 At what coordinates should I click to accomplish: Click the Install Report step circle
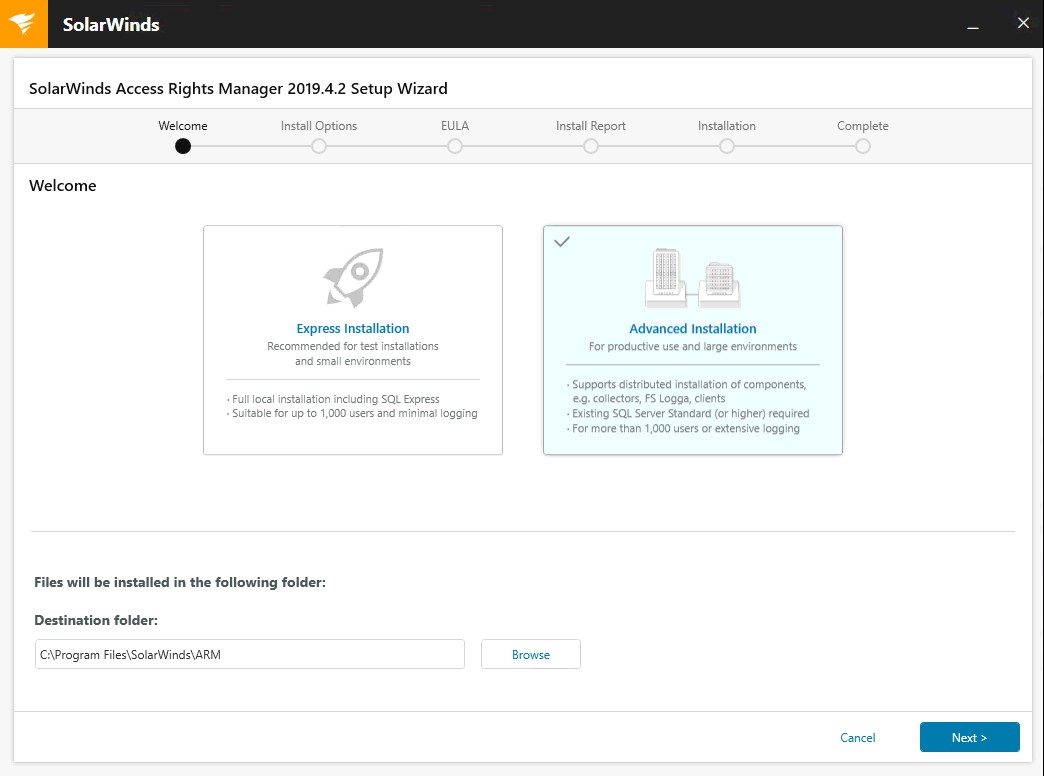591,146
